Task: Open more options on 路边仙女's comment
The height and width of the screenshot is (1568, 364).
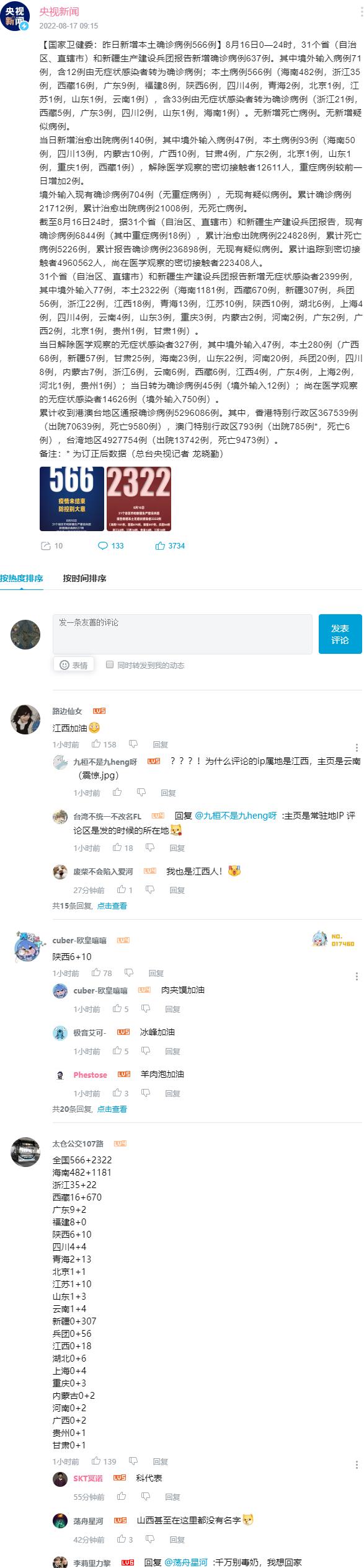Action: [357, 747]
